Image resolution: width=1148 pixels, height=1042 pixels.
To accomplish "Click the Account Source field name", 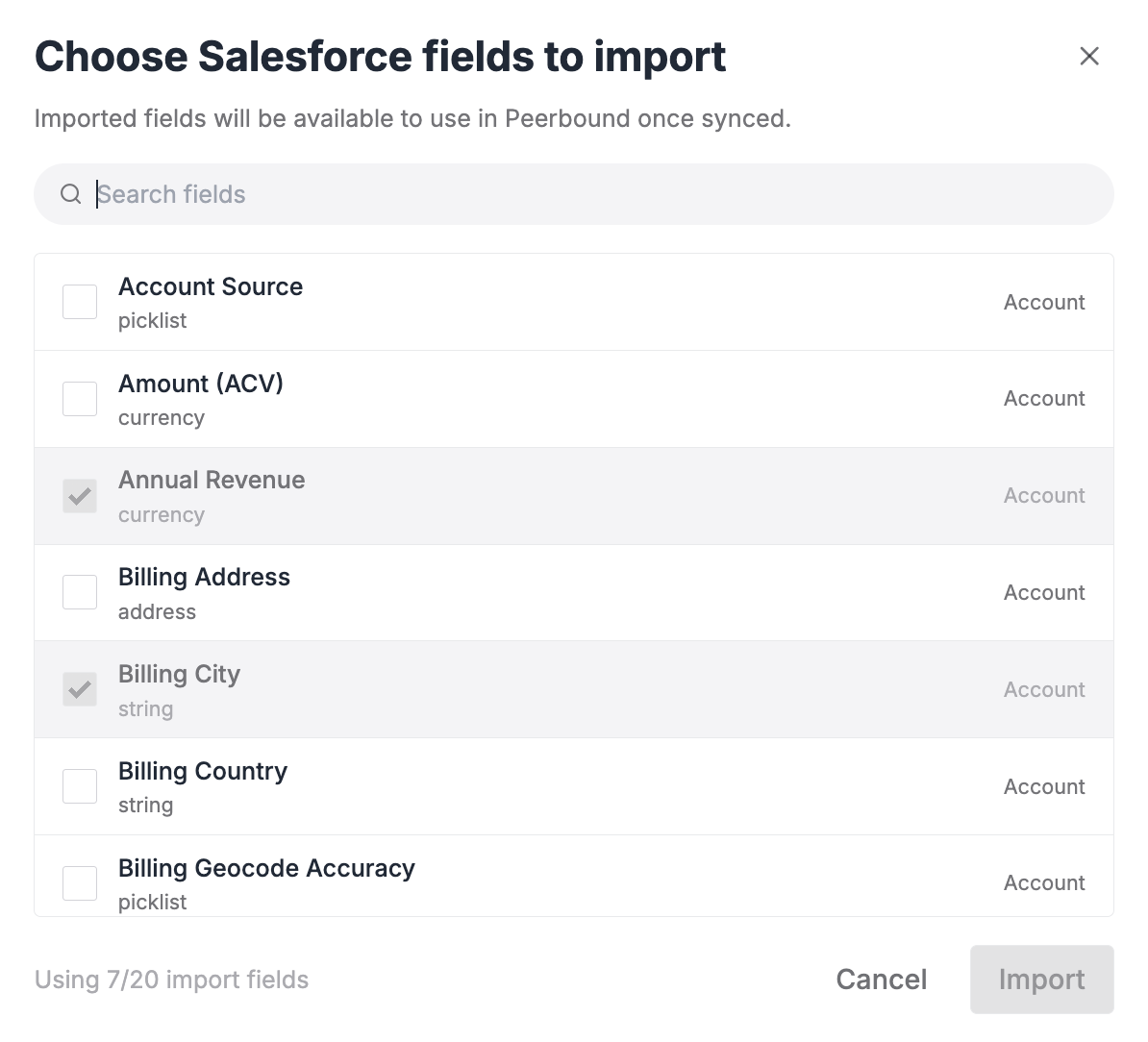I will pos(211,286).
